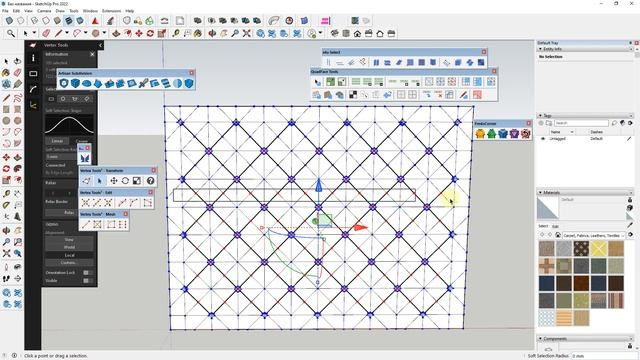Select the Scale tool in top toolbar

pos(162,33)
